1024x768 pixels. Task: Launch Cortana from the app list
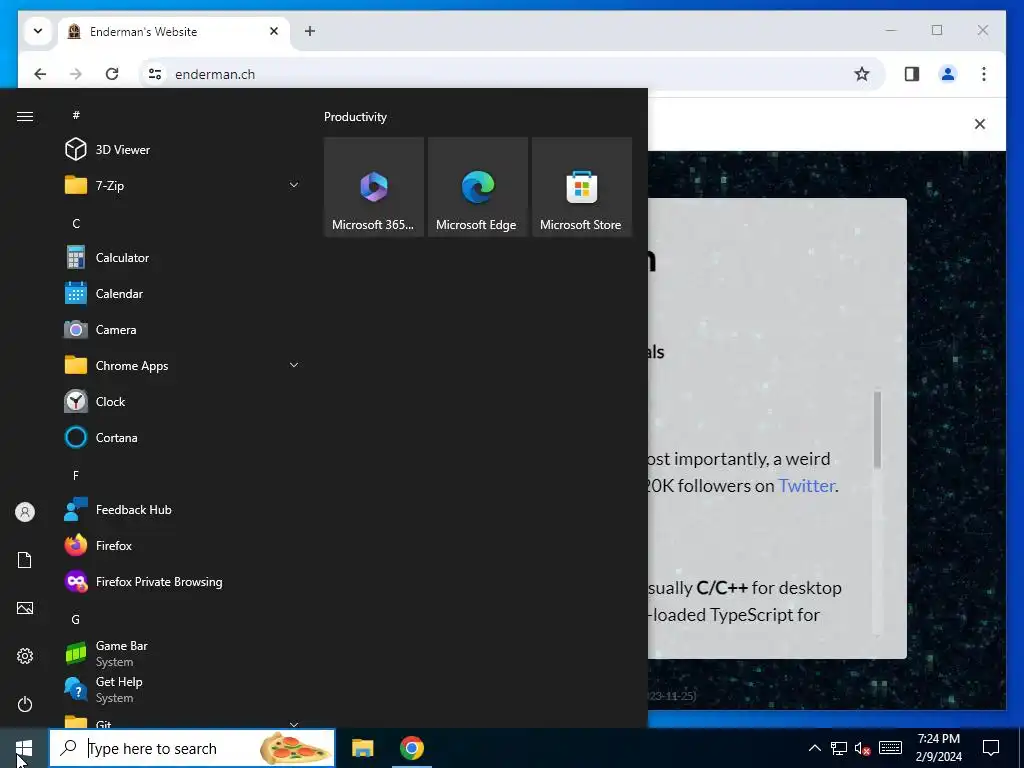pyautogui.click(x=183, y=437)
